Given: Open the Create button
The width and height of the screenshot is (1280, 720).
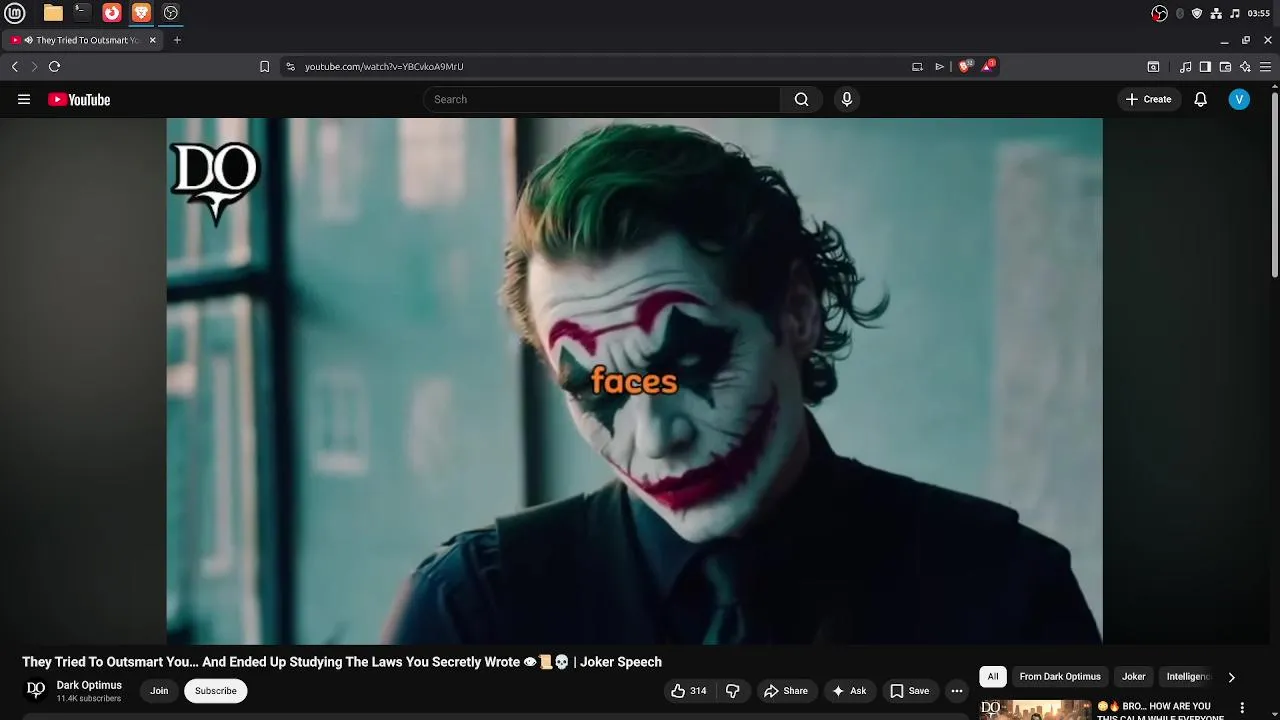Looking at the screenshot, I should click(x=1148, y=99).
